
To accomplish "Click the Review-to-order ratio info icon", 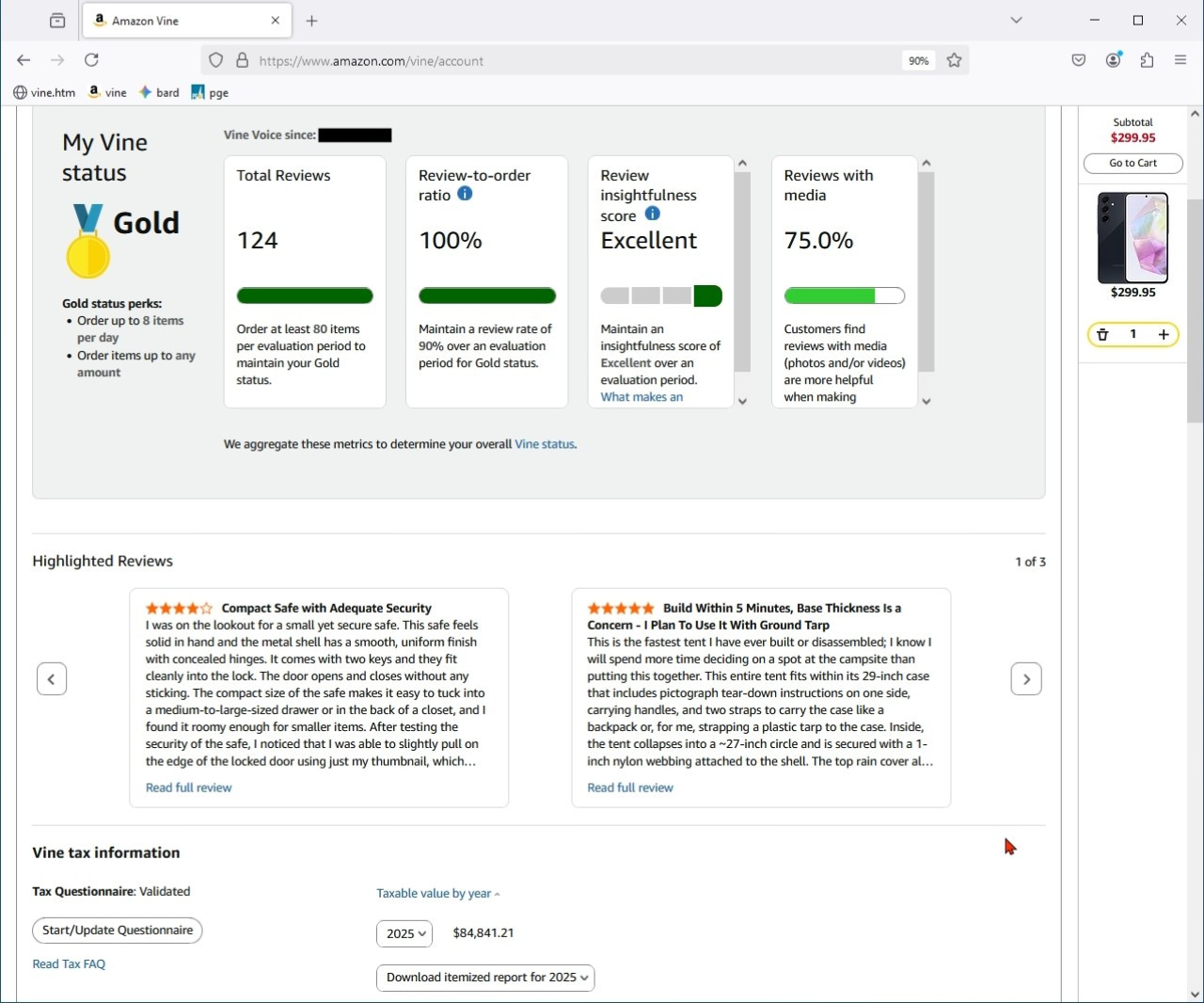I will [465, 194].
